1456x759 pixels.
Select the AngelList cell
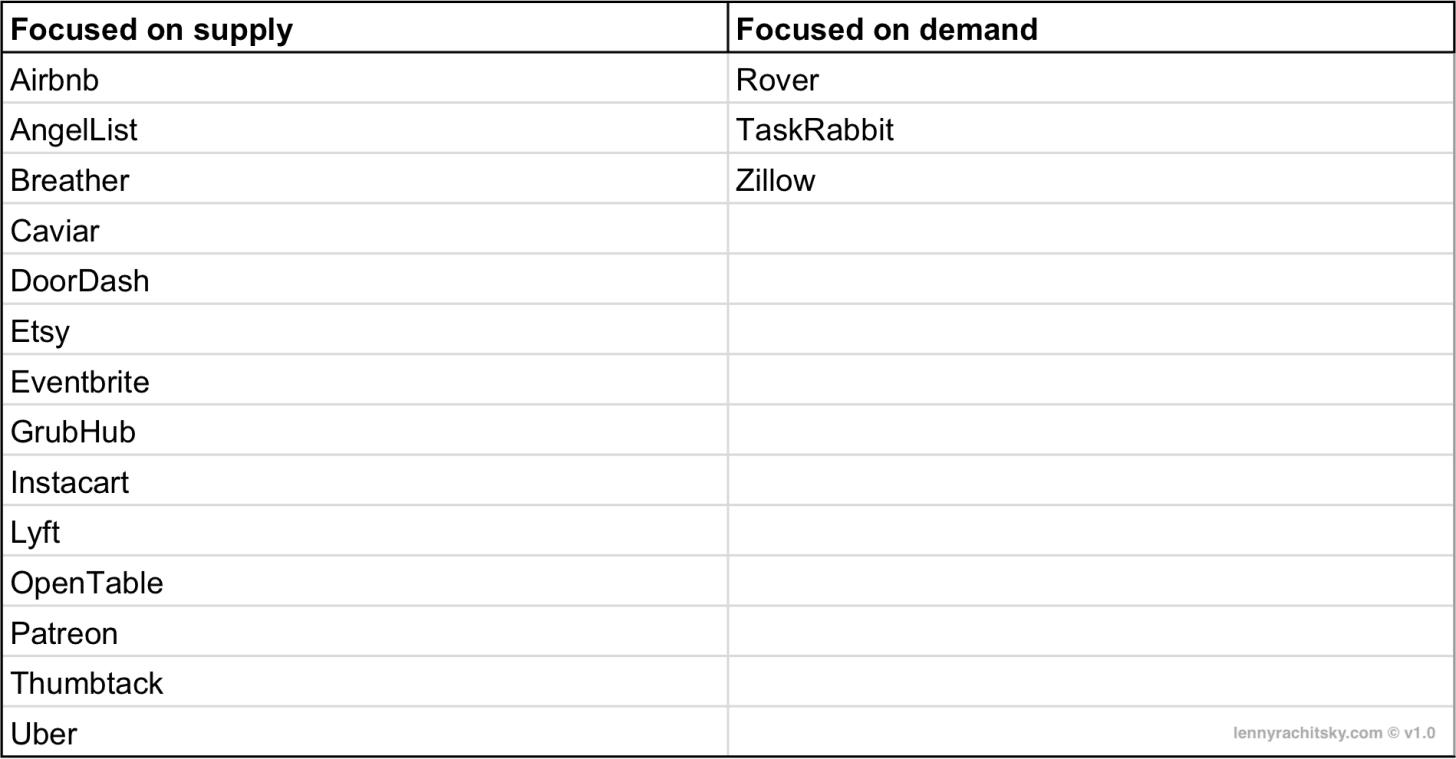[364, 128]
